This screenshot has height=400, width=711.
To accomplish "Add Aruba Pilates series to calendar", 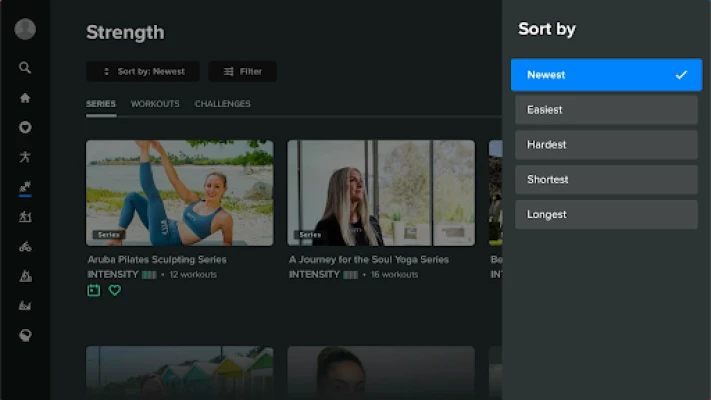I will (94, 290).
